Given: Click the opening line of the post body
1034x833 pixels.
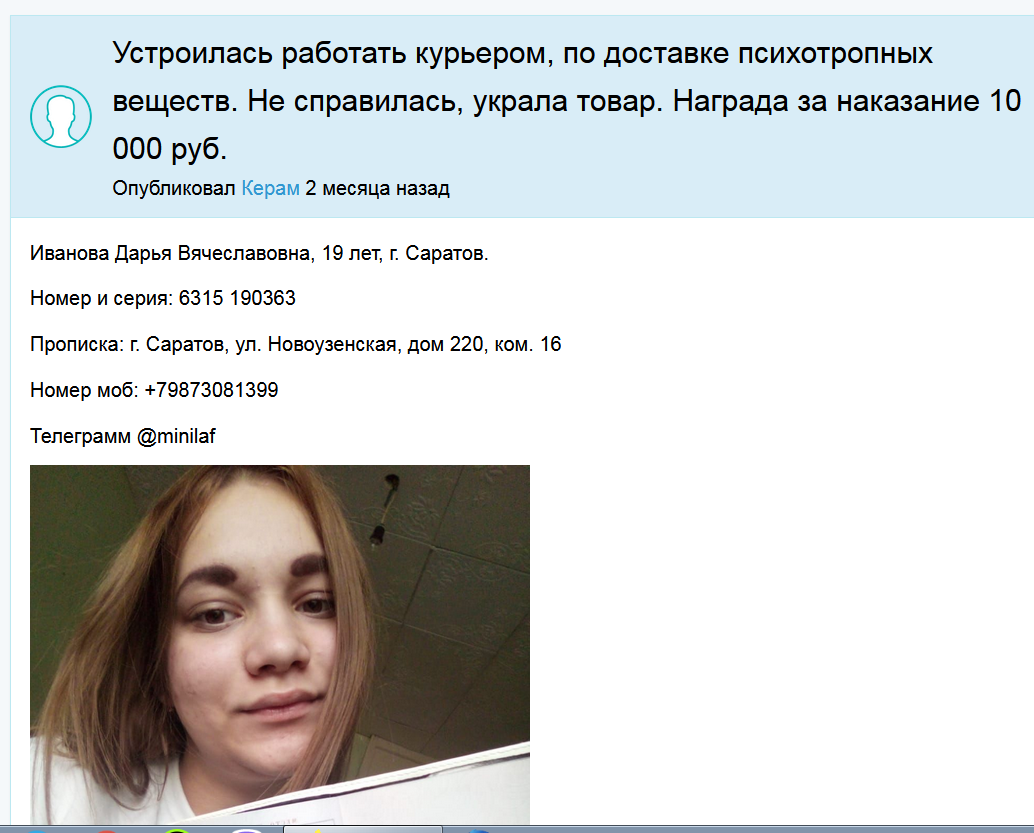Looking at the screenshot, I should (259, 253).
